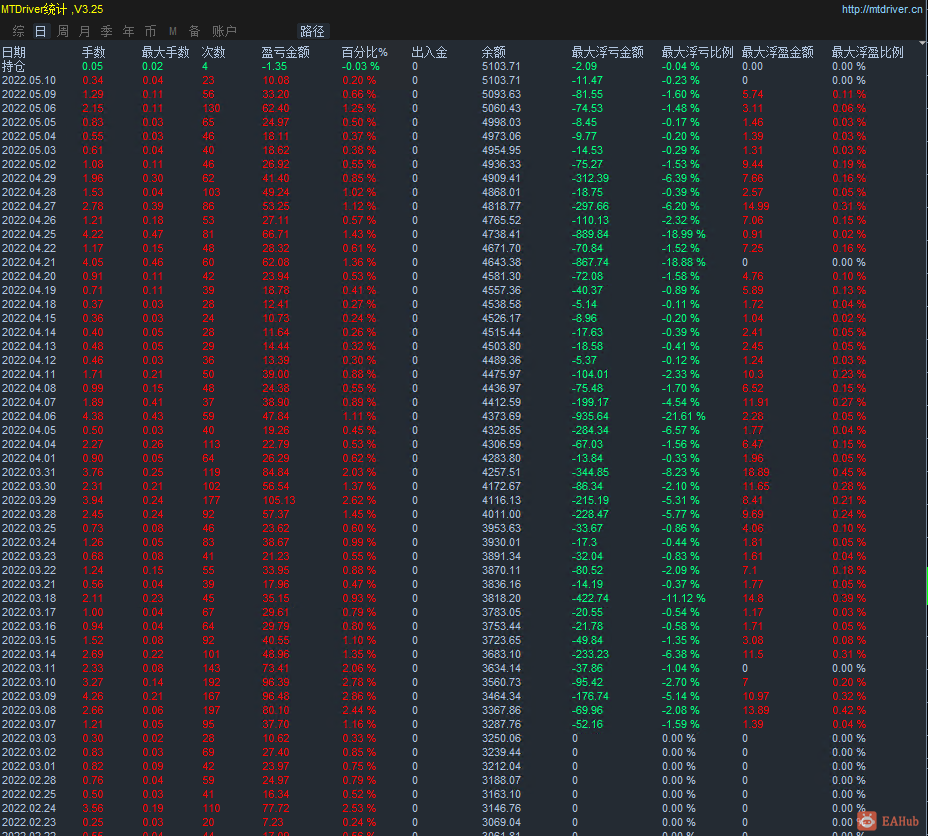Click the 盈亏金额 column header
Screen dimensions: 928x836
coord(285,52)
